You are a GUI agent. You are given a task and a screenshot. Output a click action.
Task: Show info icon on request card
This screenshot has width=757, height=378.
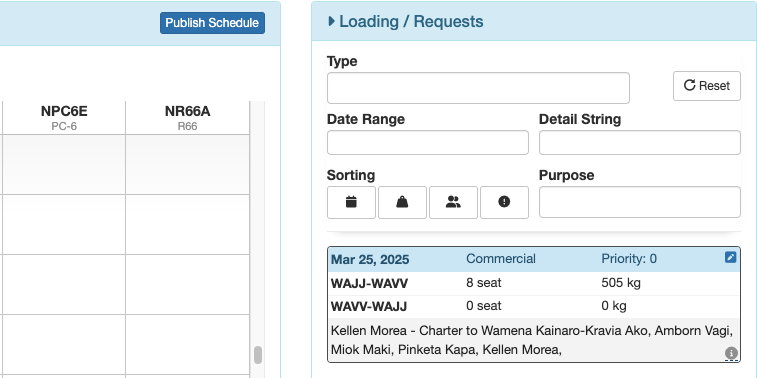coord(731,353)
